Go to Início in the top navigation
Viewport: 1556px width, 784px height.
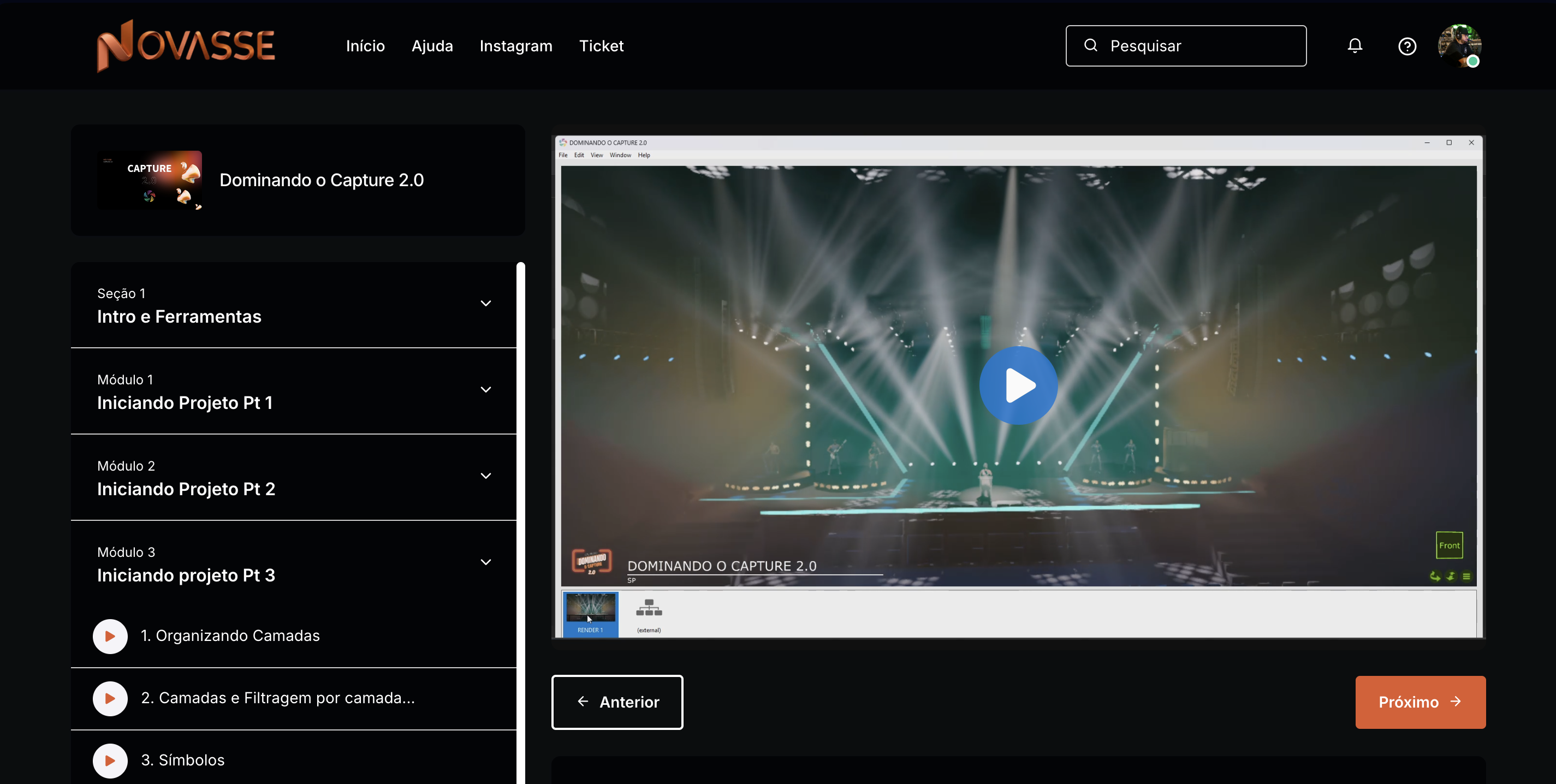(365, 46)
